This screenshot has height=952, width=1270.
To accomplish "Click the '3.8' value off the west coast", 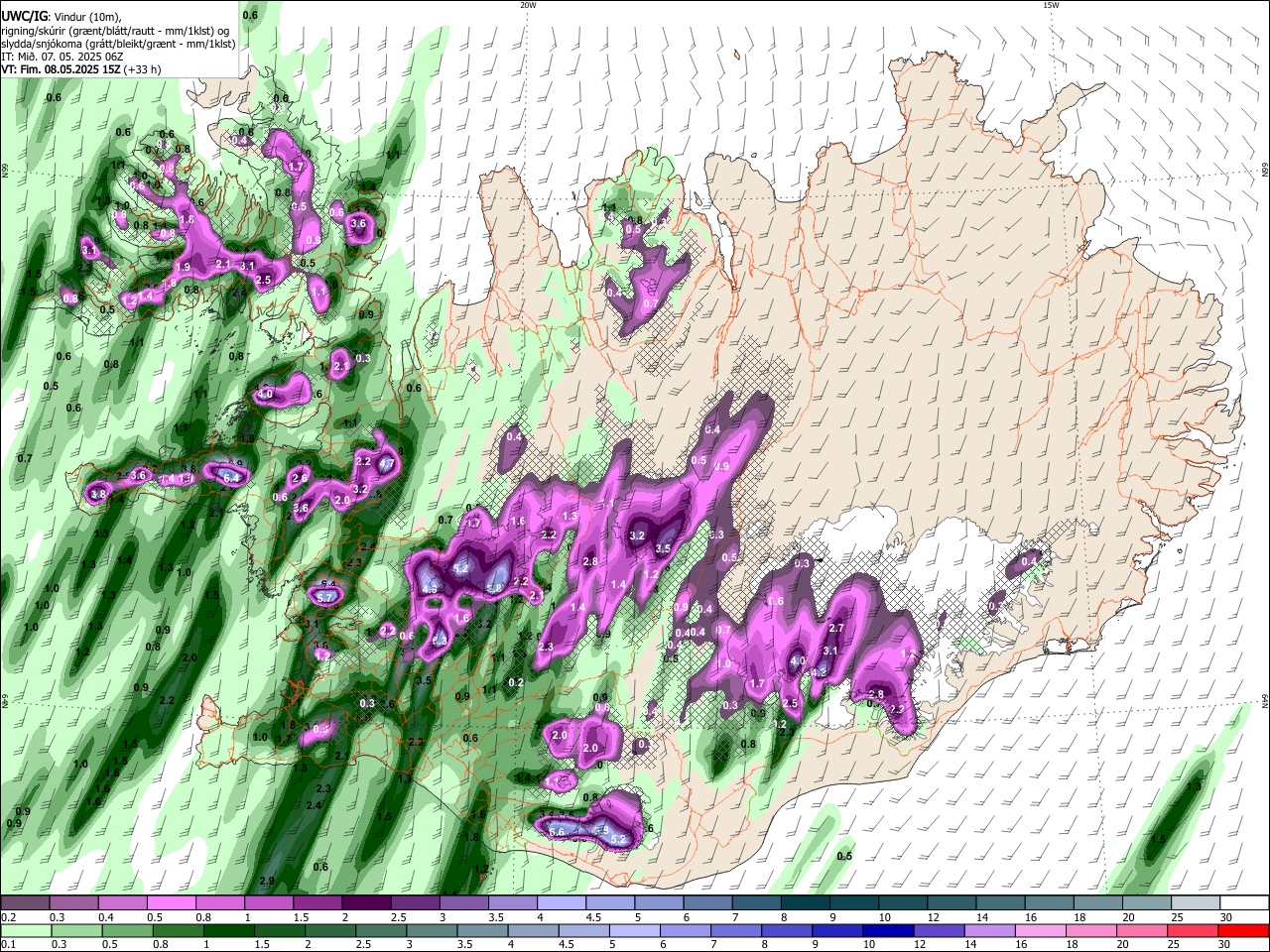I will click(97, 494).
